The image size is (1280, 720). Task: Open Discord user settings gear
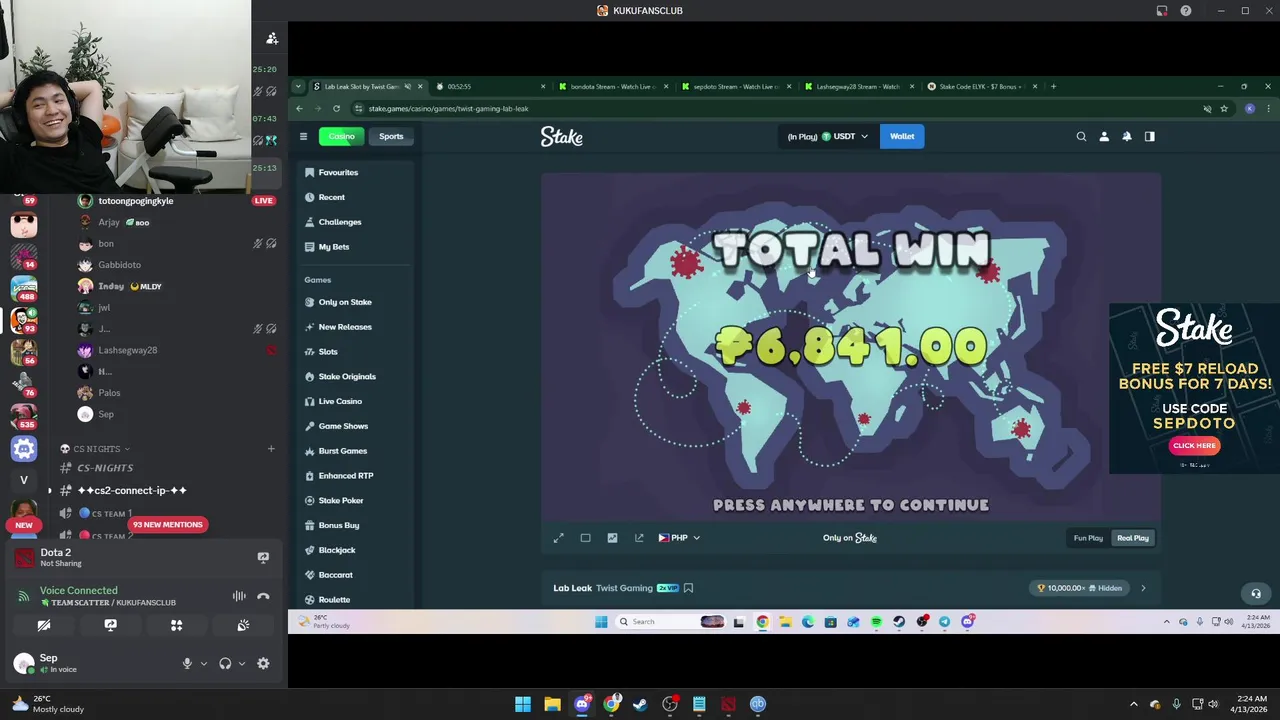click(263, 663)
